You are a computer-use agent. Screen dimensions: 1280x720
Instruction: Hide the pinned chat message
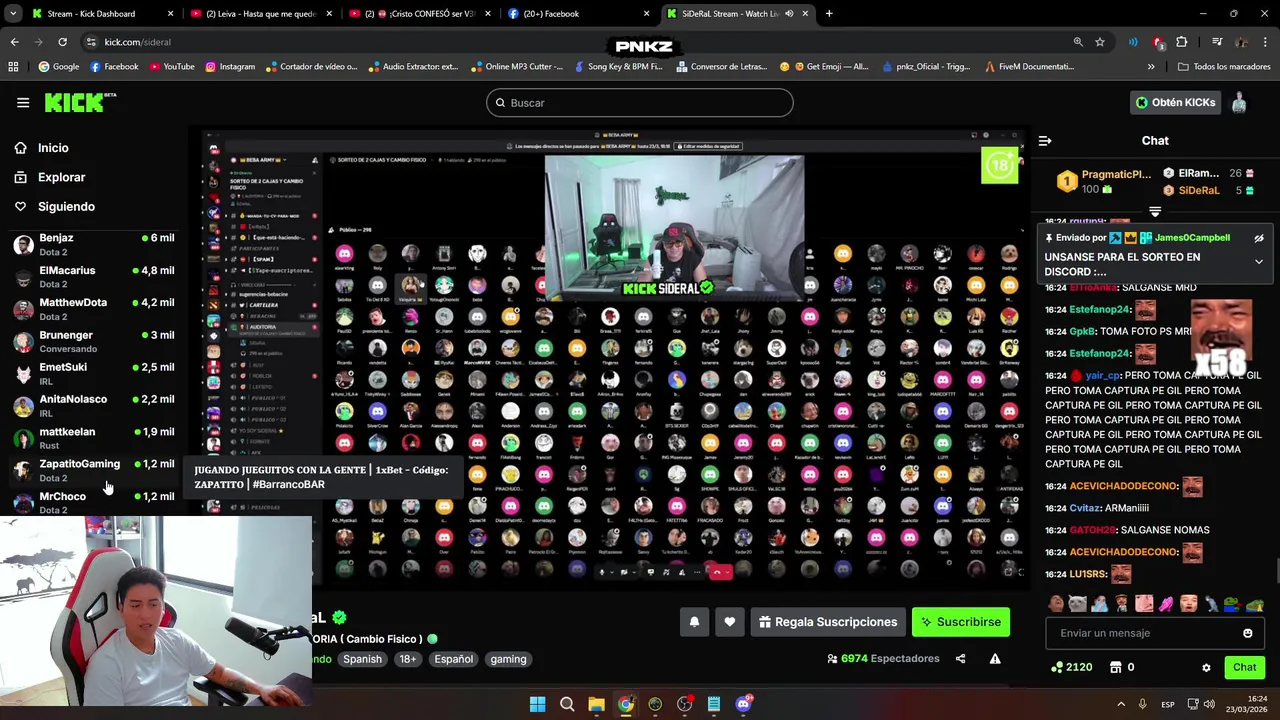coord(1259,238)
